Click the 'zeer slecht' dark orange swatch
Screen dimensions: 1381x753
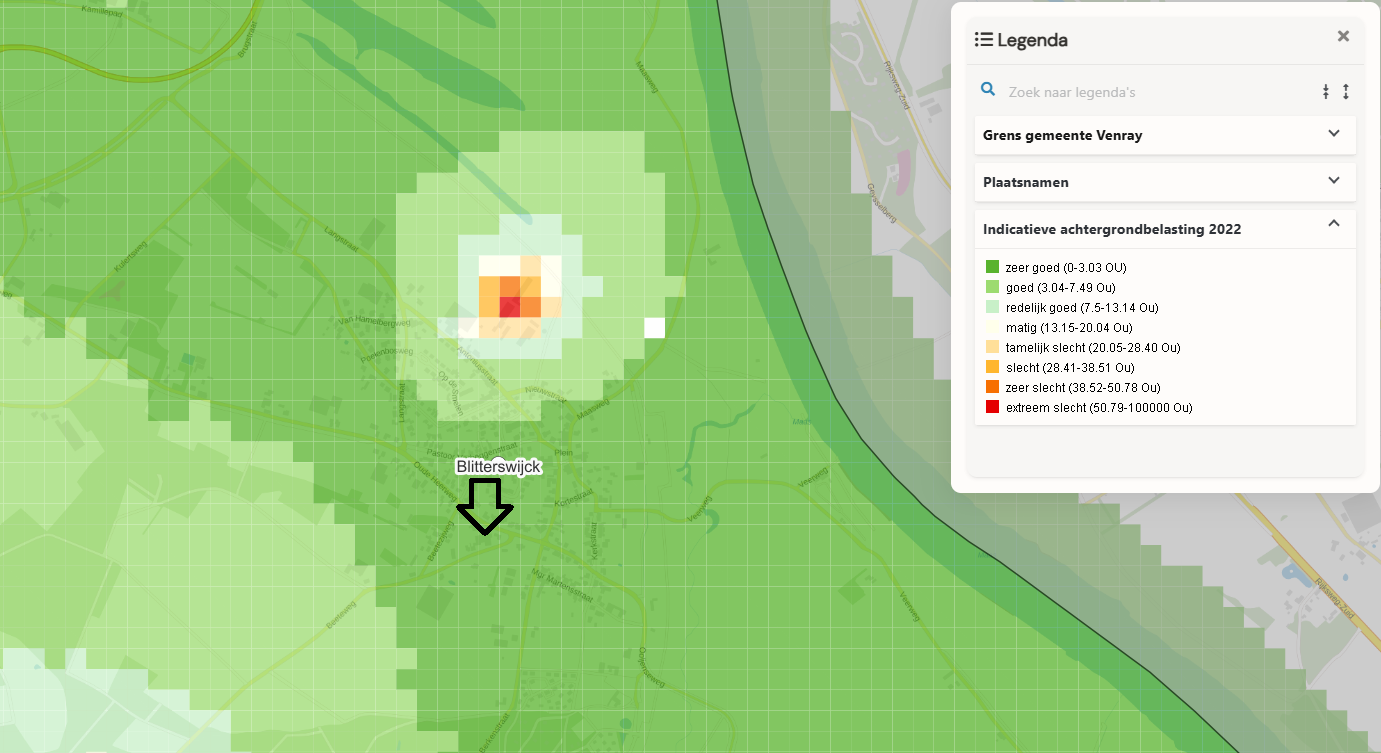tap(992, 387)
